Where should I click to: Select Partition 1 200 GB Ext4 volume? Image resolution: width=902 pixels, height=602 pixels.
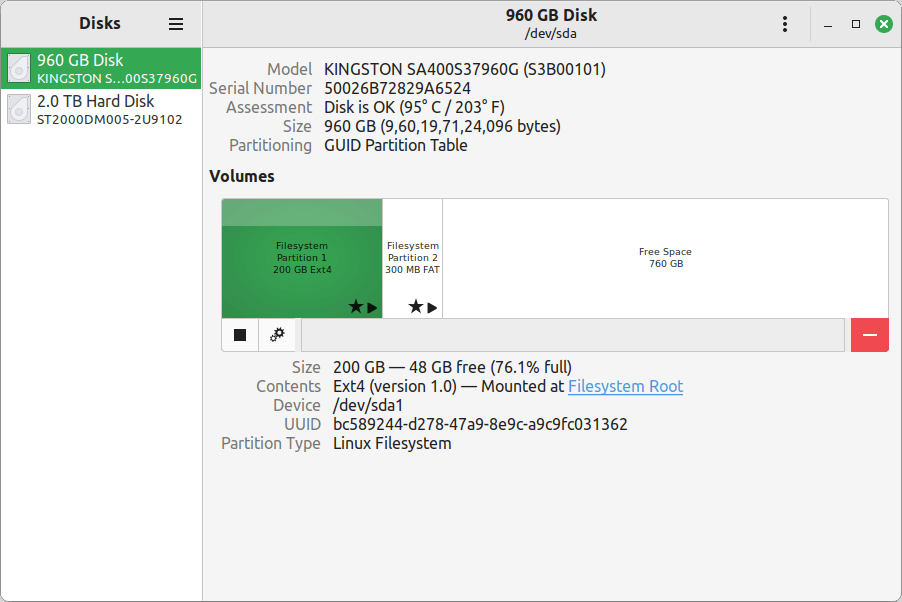tap(302, 257)
